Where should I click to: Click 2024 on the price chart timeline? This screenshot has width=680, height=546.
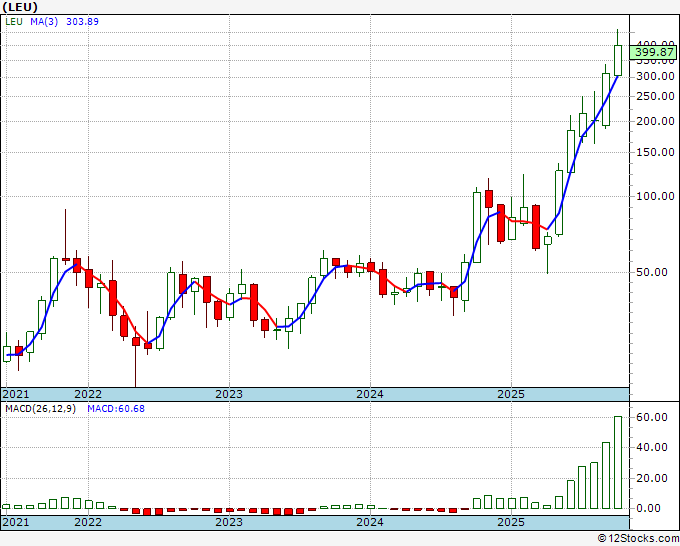tap(370, 394)
